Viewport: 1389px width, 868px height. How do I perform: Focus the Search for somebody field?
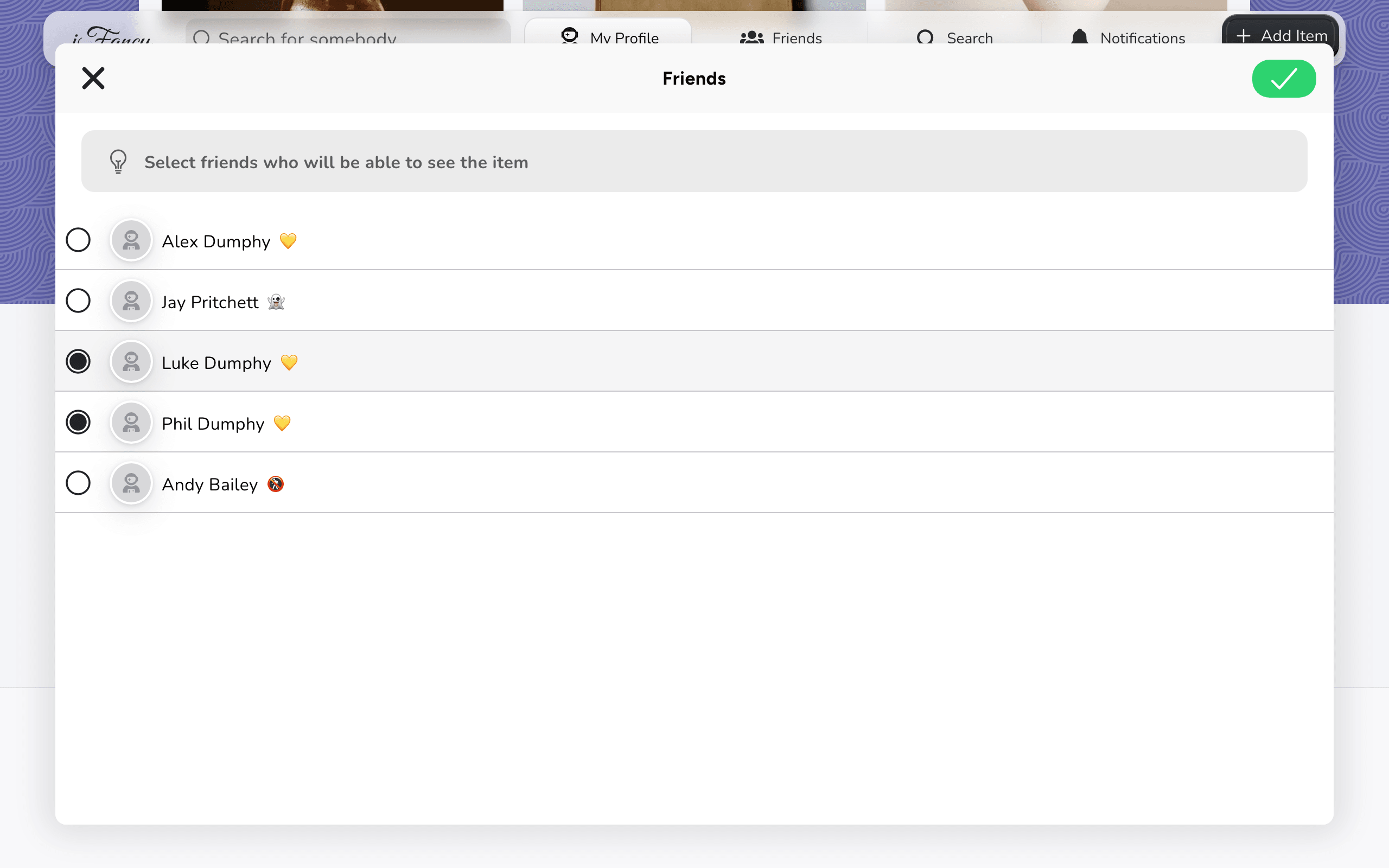click(348, 32)
